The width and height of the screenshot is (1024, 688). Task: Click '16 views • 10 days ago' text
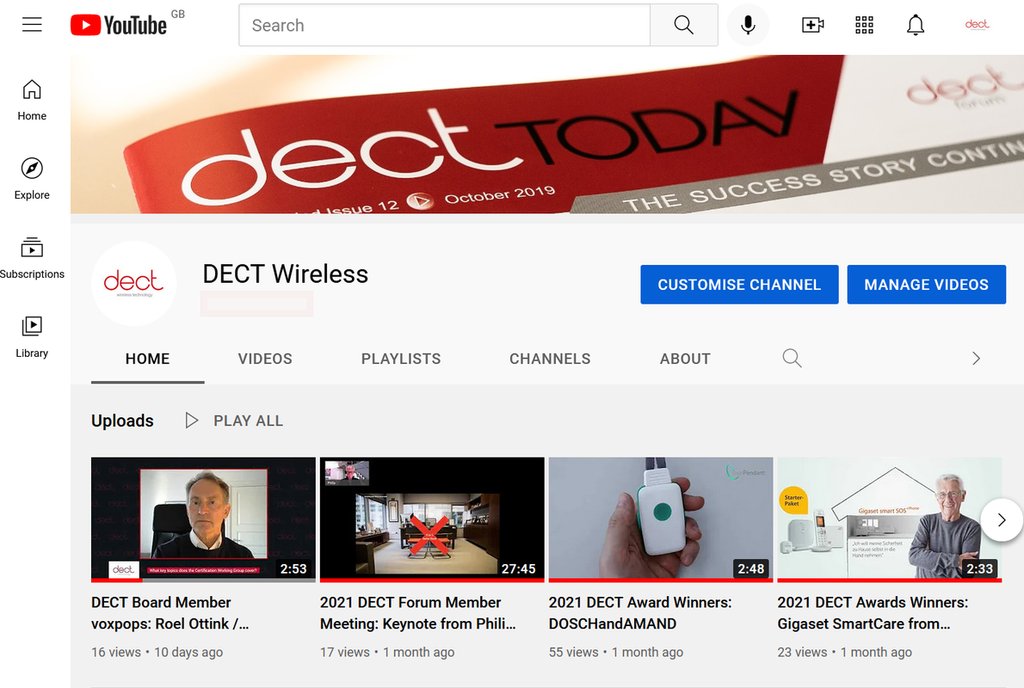(x=157, y=652)
